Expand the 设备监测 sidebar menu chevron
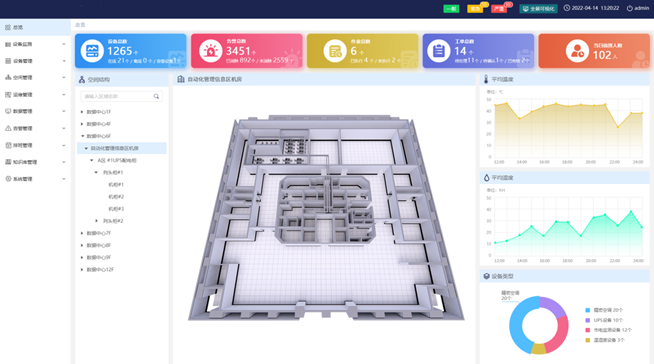Image resolution: width=654 pixels, height=364 pixels. click(64, 44)
